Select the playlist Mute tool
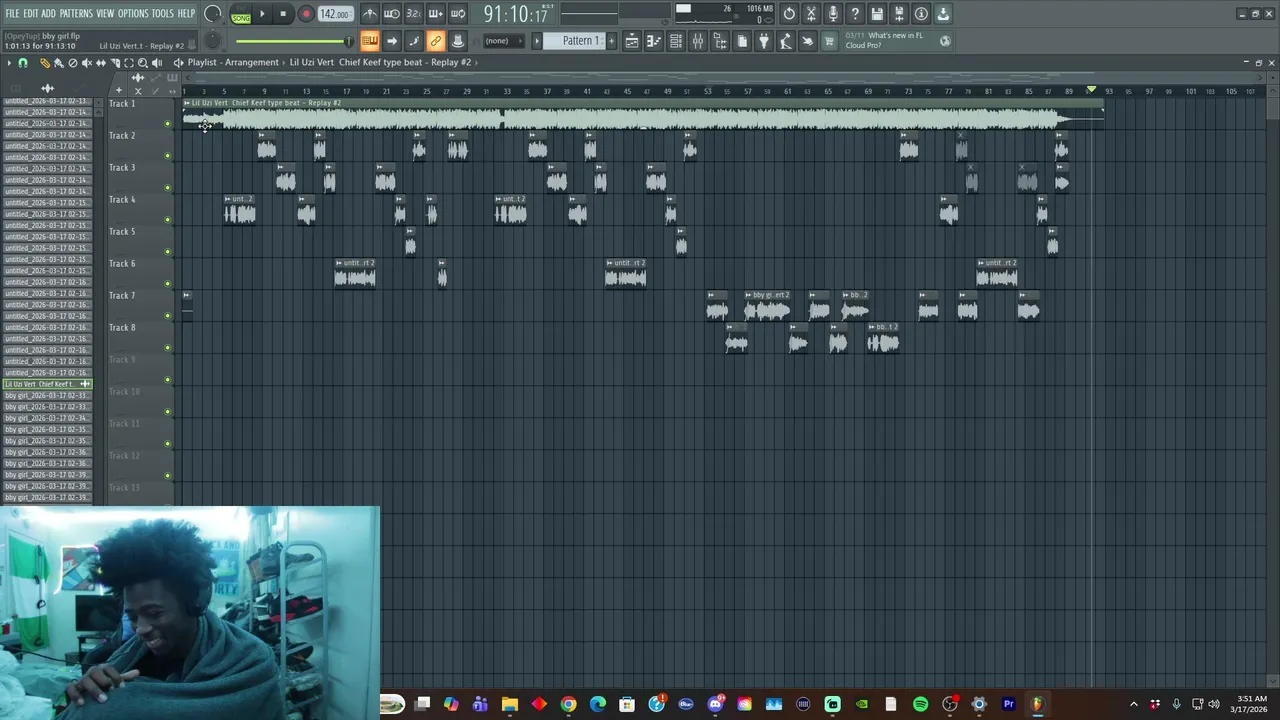This screenshot has height=720, width=1280. (86, 63)
